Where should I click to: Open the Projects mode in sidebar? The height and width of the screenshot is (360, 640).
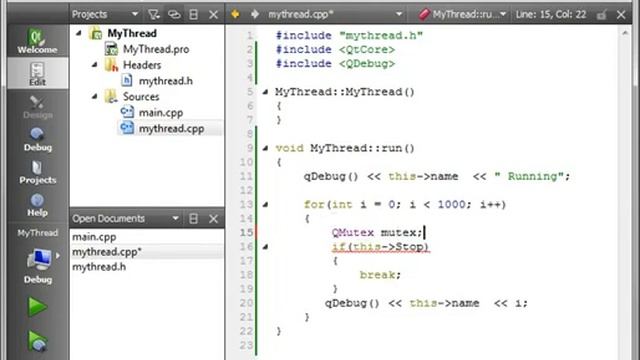coord(37,172)
